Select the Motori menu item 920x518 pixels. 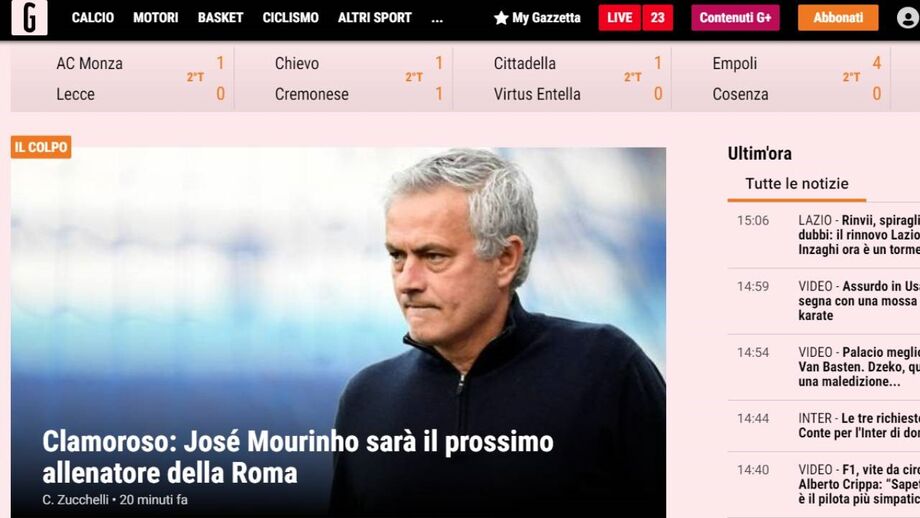point(155,18)
